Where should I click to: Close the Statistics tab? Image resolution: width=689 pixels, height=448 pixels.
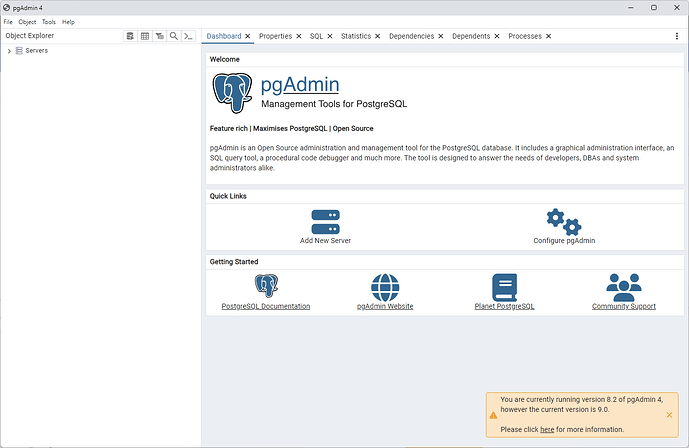click(377, 36)
